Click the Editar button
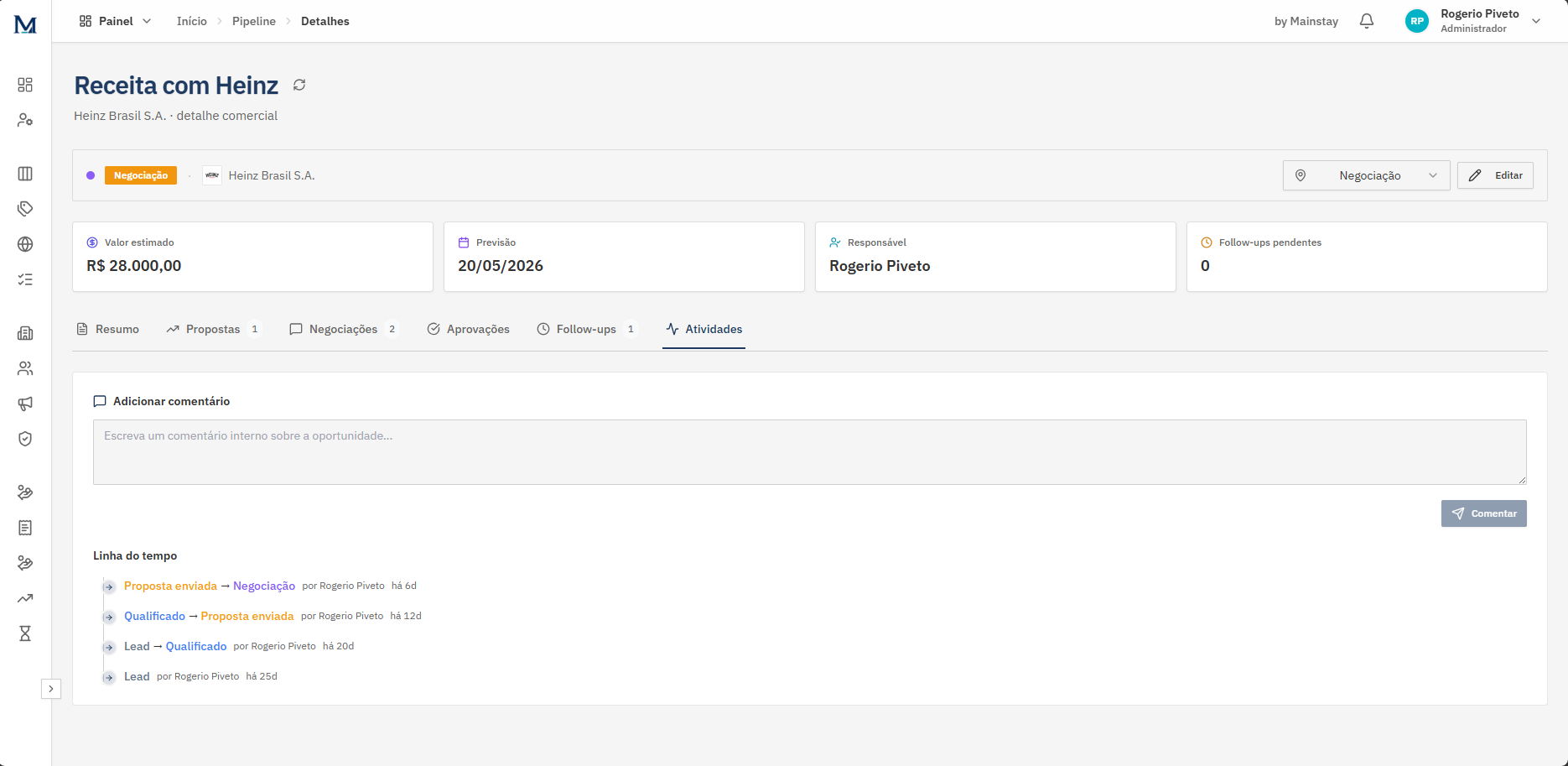Screen dimensions: 1568x766 pos(1495,175)
